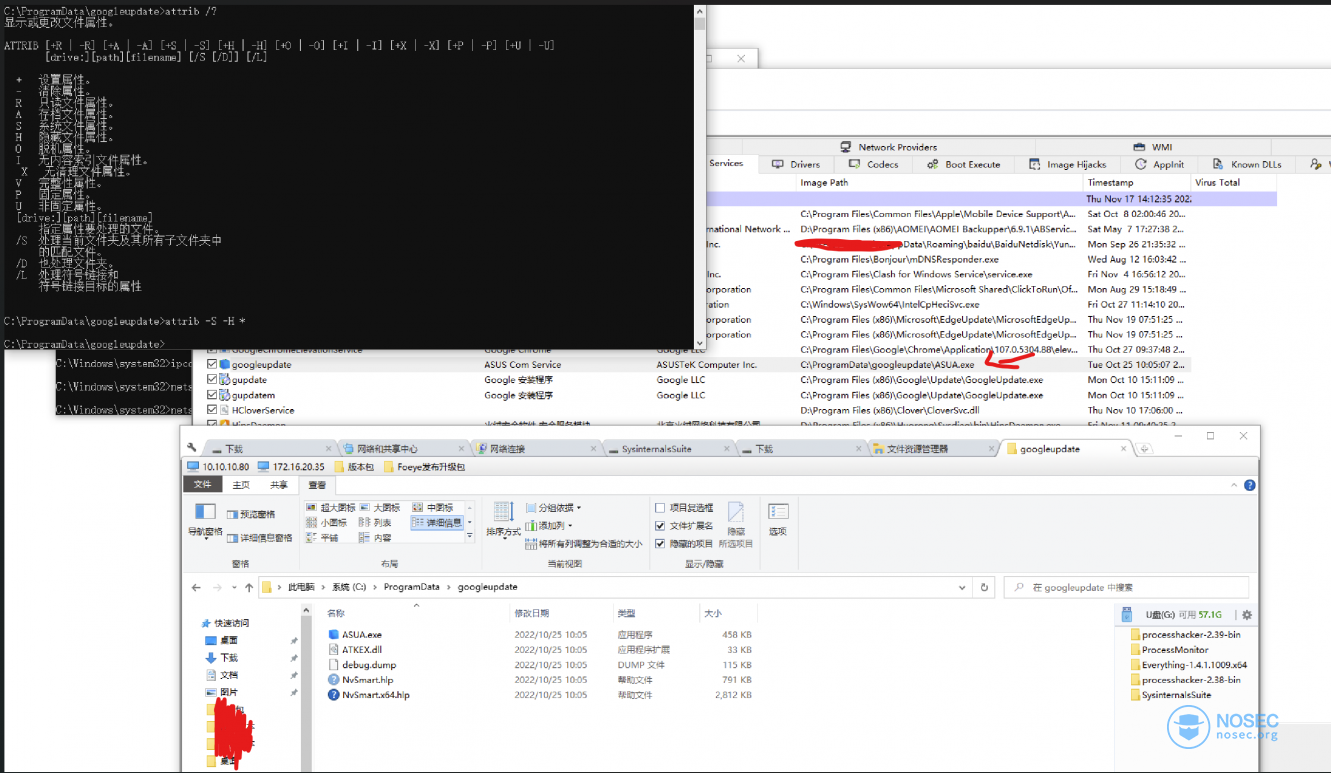Open the 10.10.10.80 bookmark
Screen dimensions: 1331x773
pyautogui.click(x=218, y=467)
